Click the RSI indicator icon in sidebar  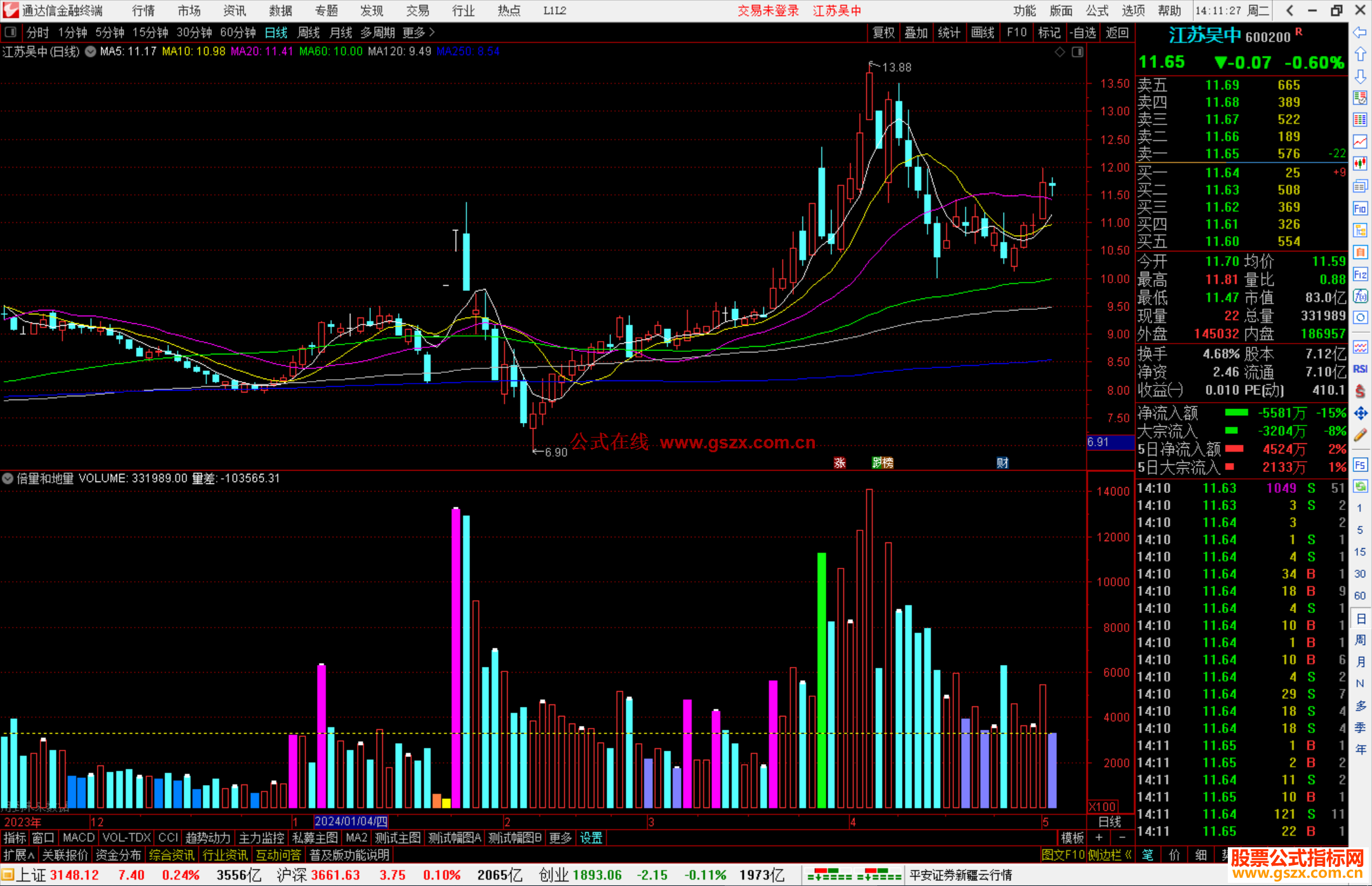pyautogui.click(x=1360, y=370)
